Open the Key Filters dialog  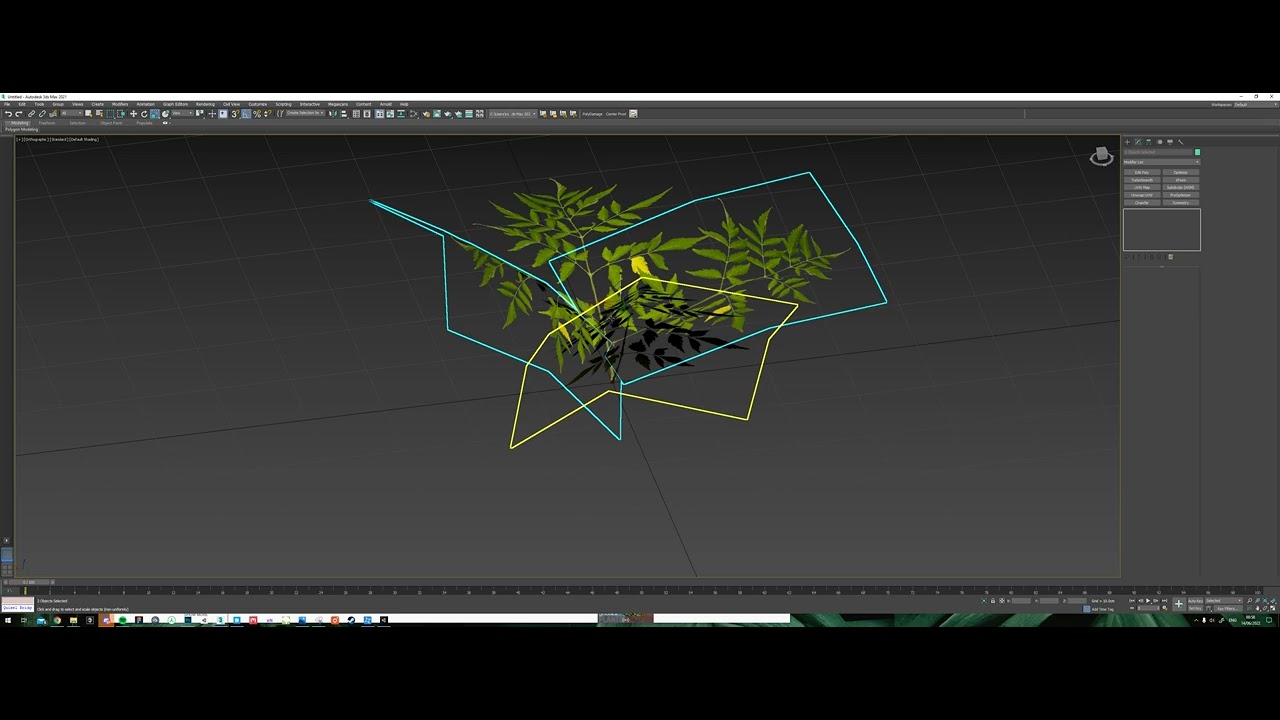(x=1229, y=609)
